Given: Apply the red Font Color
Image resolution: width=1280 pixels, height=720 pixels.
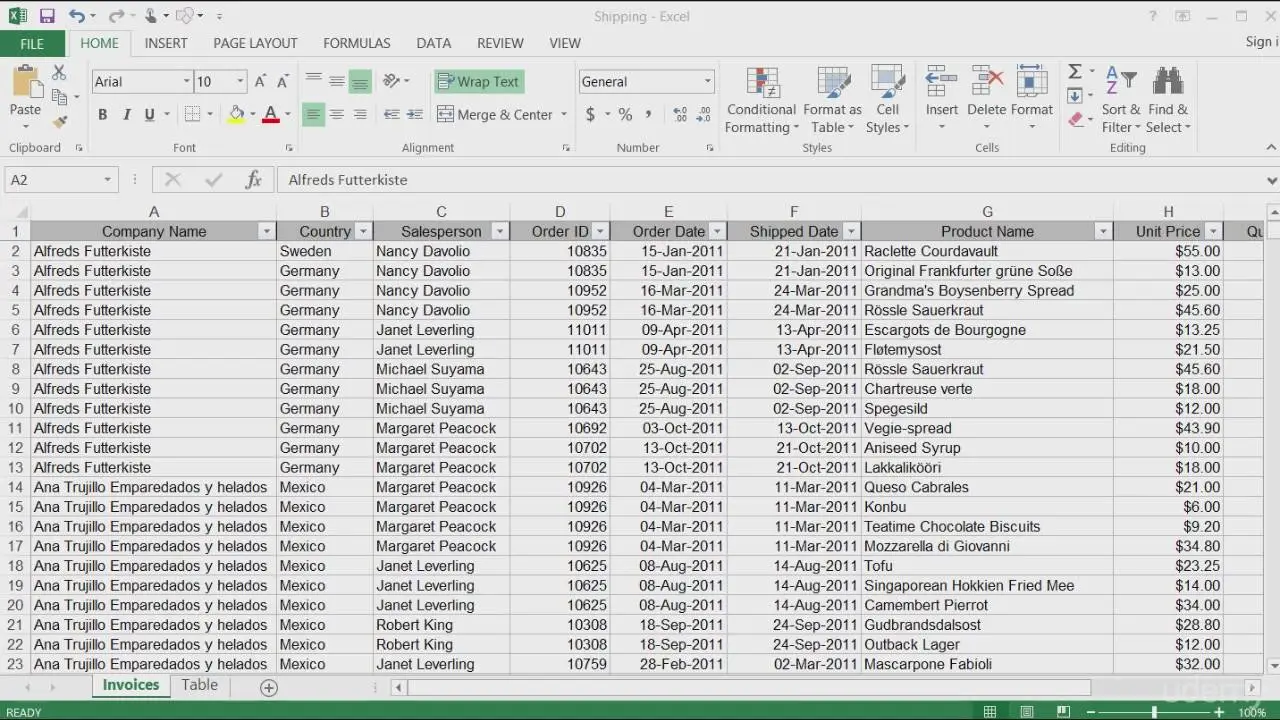Looking at the screenshot, I should 270,115.
